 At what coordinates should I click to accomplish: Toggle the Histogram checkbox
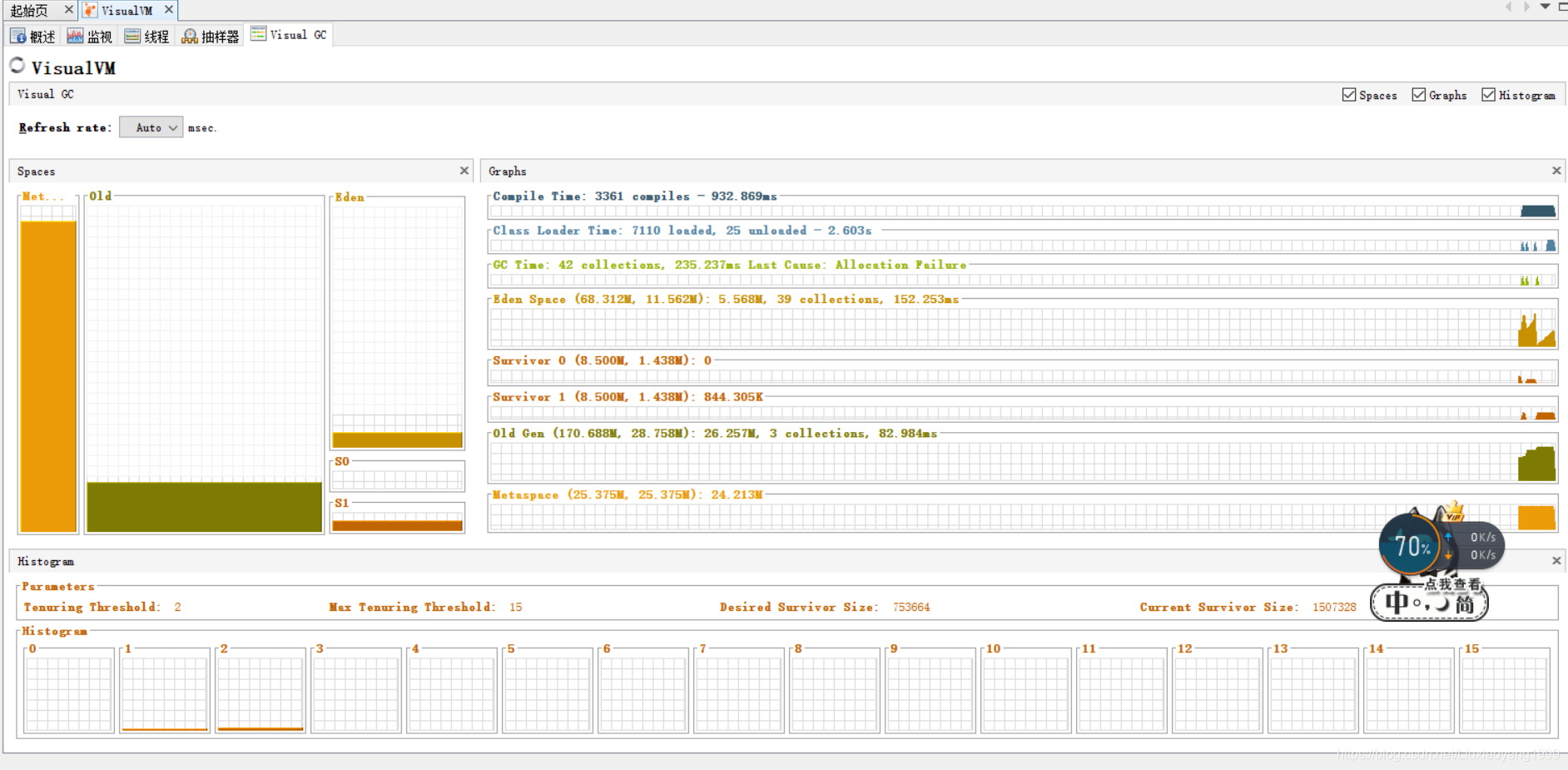click(x=1488, y=95)
